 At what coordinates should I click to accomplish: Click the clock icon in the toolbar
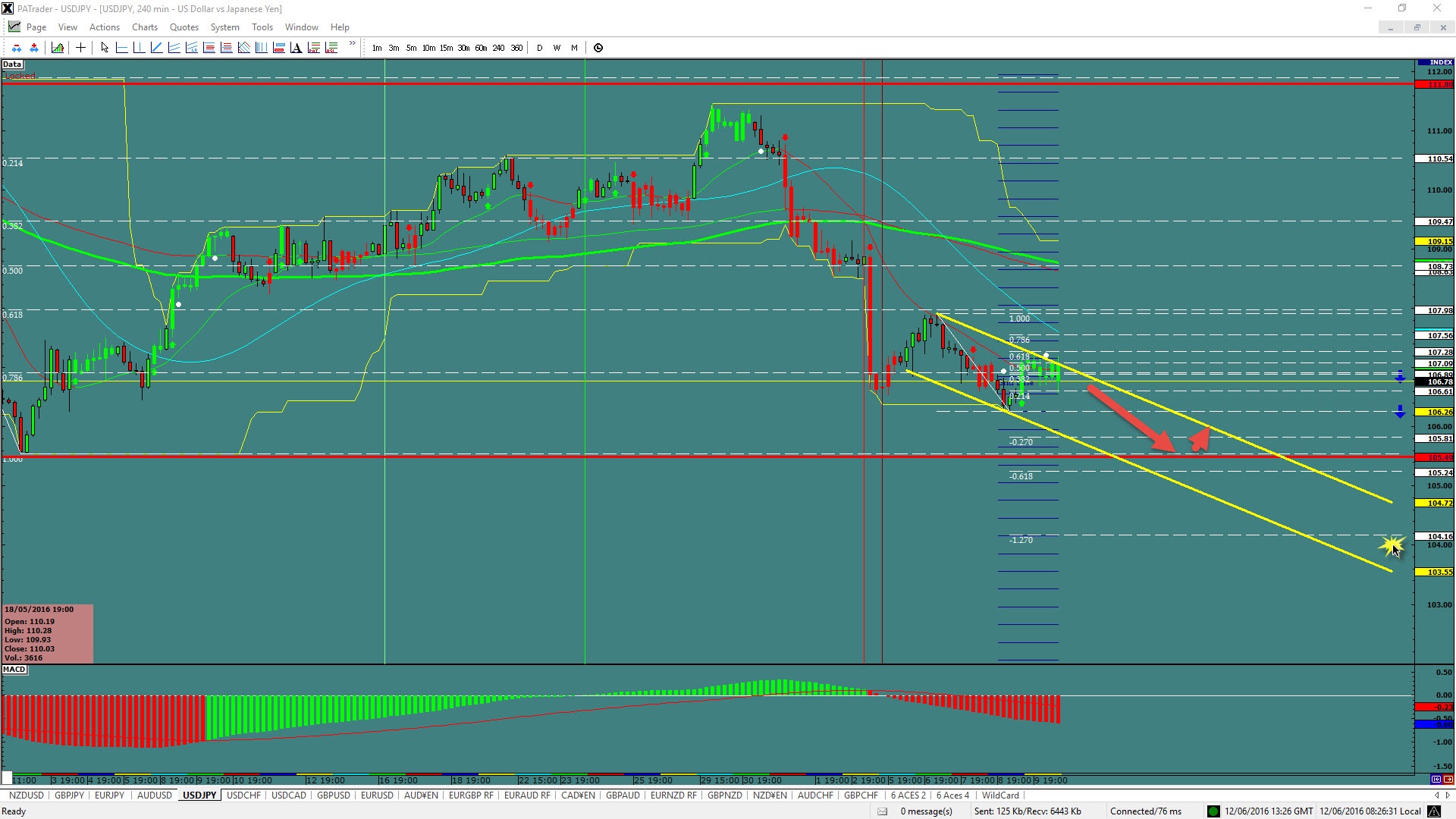pos(598,48)
